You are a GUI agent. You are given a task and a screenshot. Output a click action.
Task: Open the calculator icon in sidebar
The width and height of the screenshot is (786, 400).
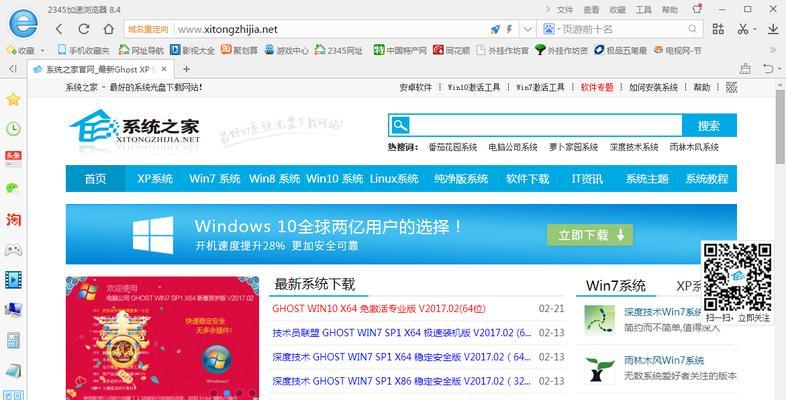[x=13, y=340]
